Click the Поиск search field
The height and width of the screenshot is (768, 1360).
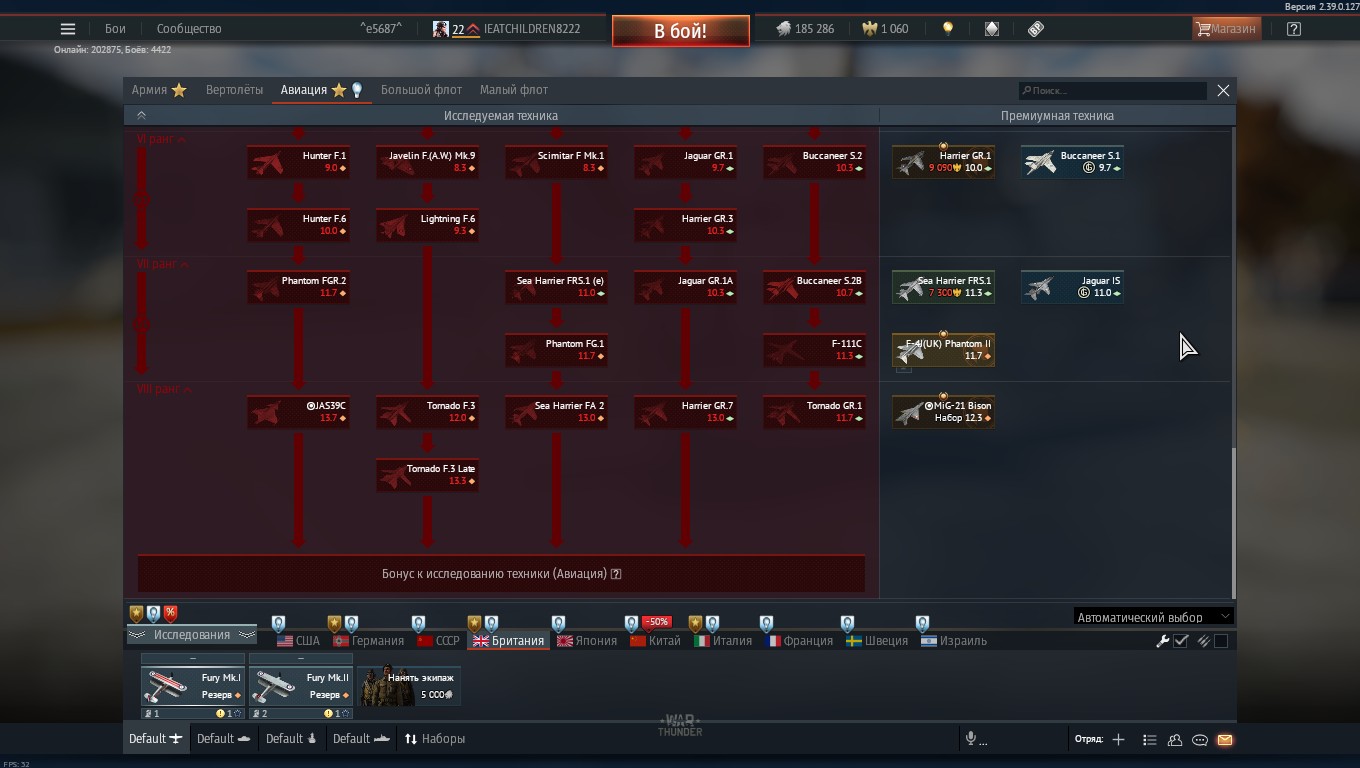tap(1112, 91)
